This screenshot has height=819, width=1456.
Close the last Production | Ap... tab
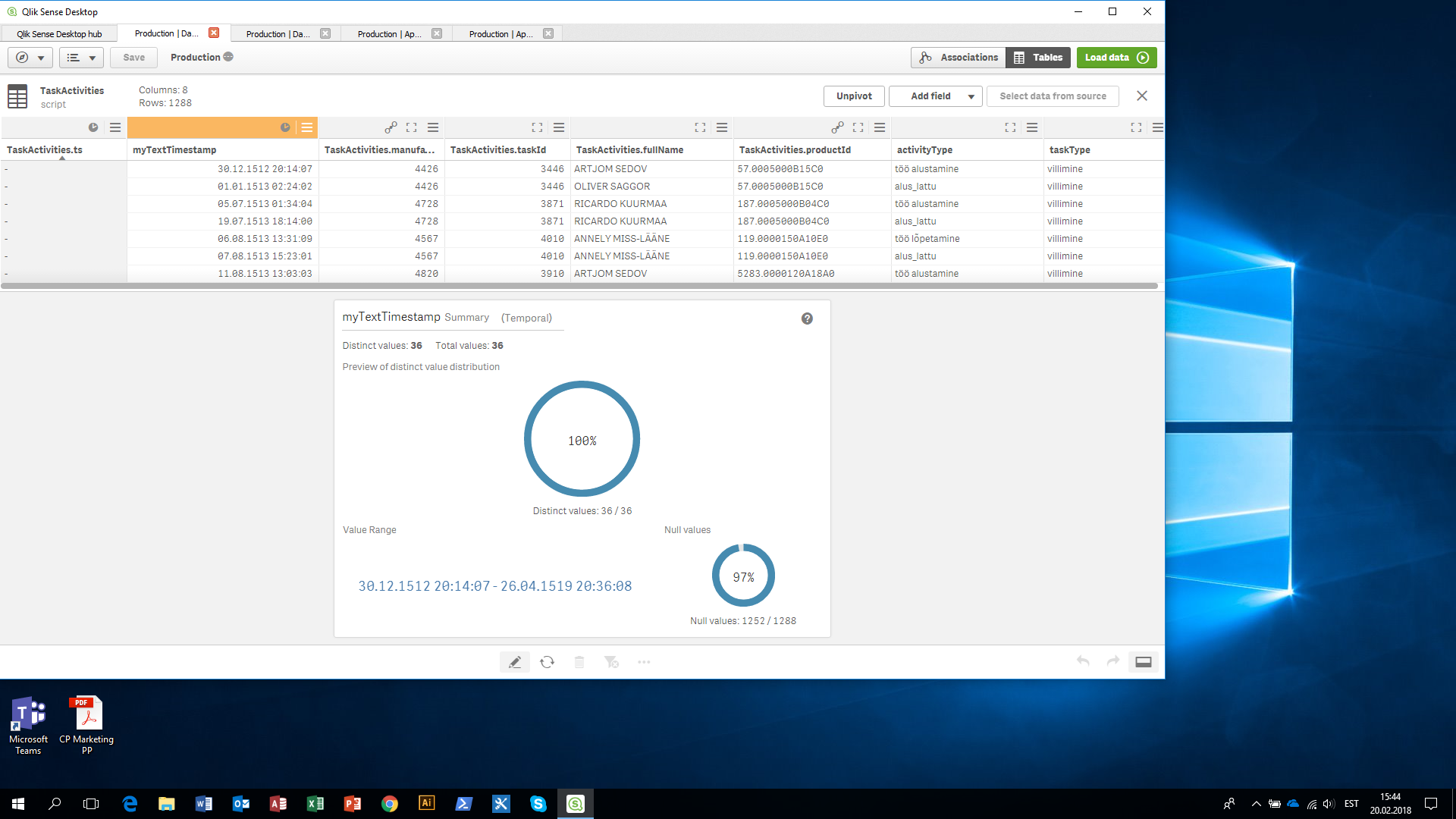point(548,33)
